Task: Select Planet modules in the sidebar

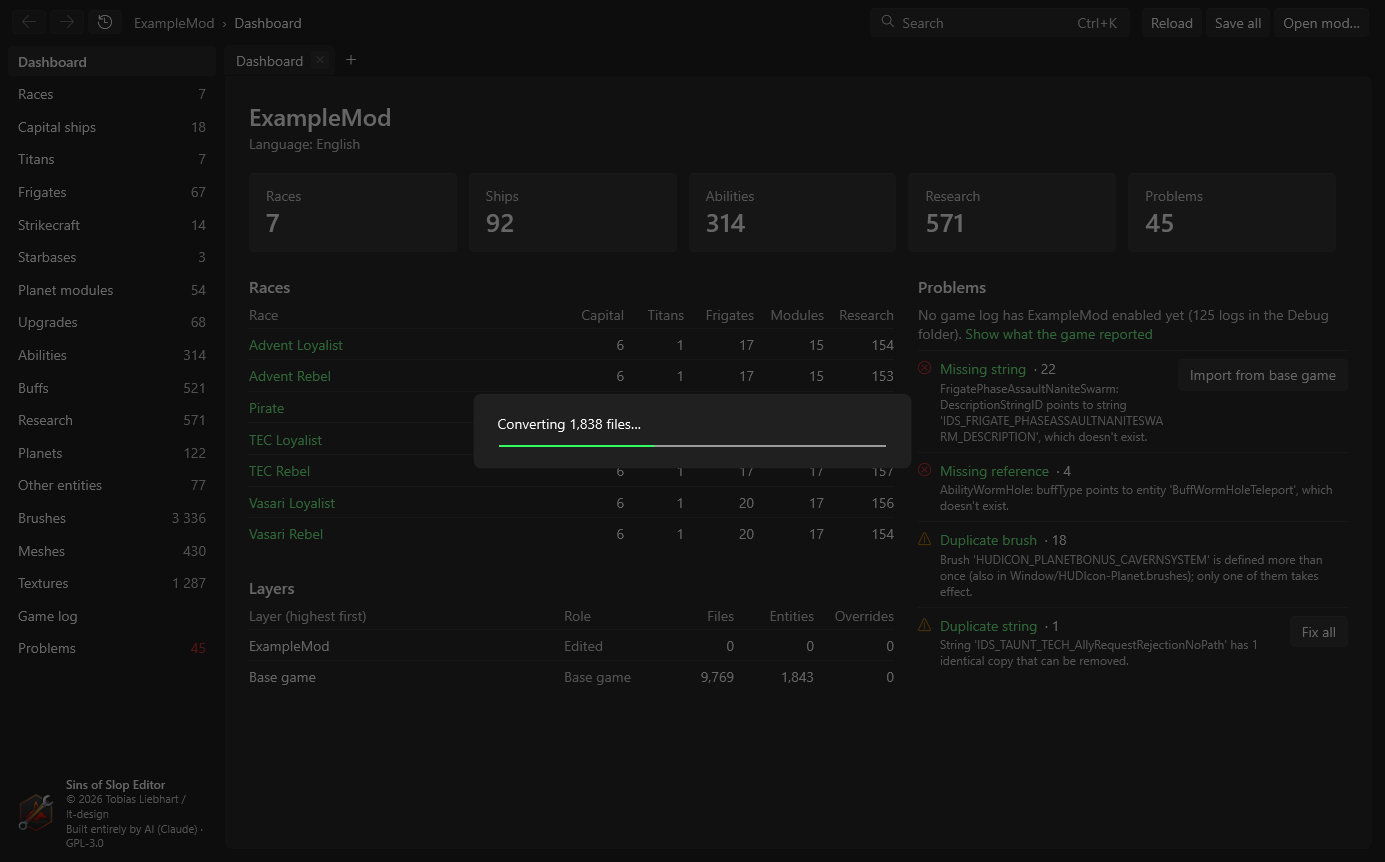Action: [x=112, y=290]
